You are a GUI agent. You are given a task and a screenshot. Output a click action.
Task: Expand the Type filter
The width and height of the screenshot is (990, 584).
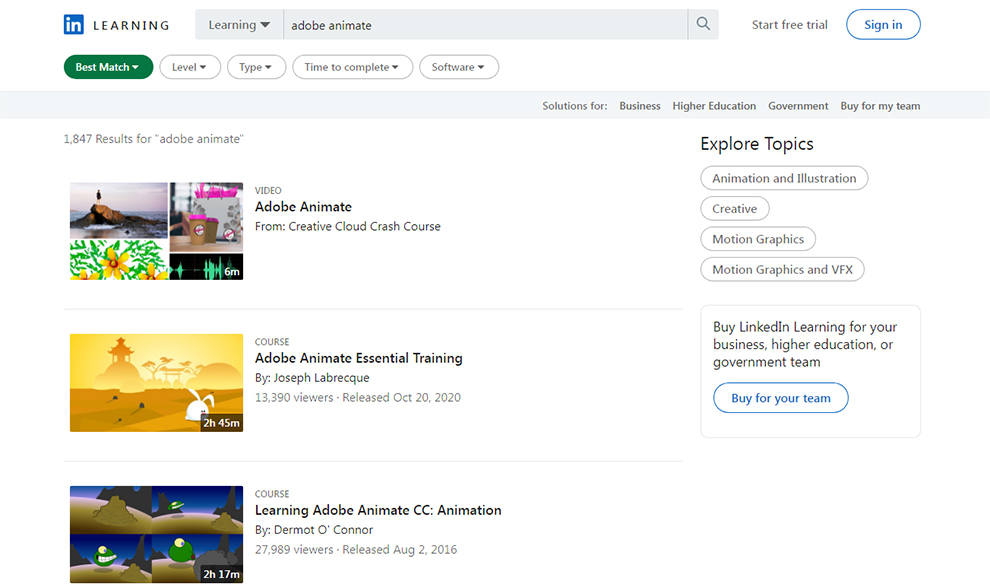(x=255, y=67)
